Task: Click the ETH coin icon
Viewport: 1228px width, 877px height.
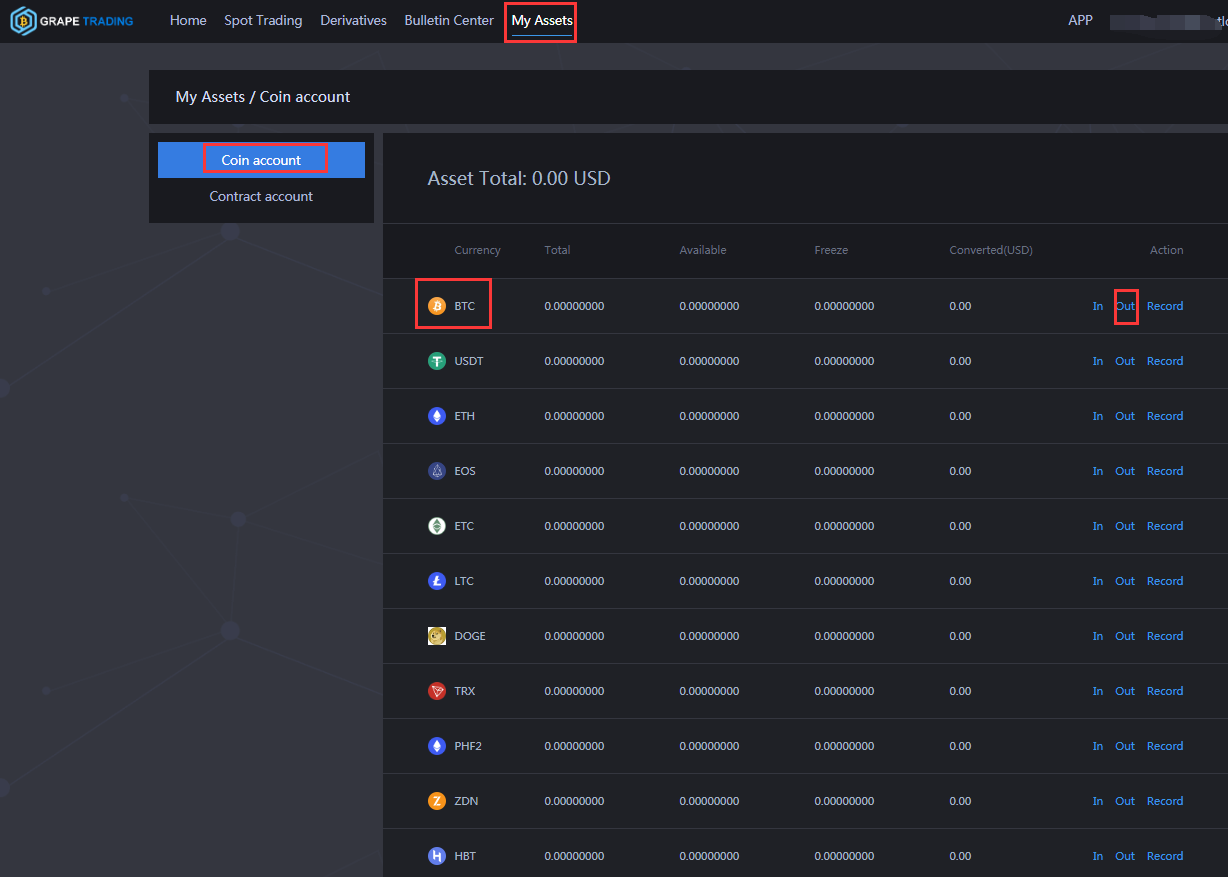Action: coord(437,416)
